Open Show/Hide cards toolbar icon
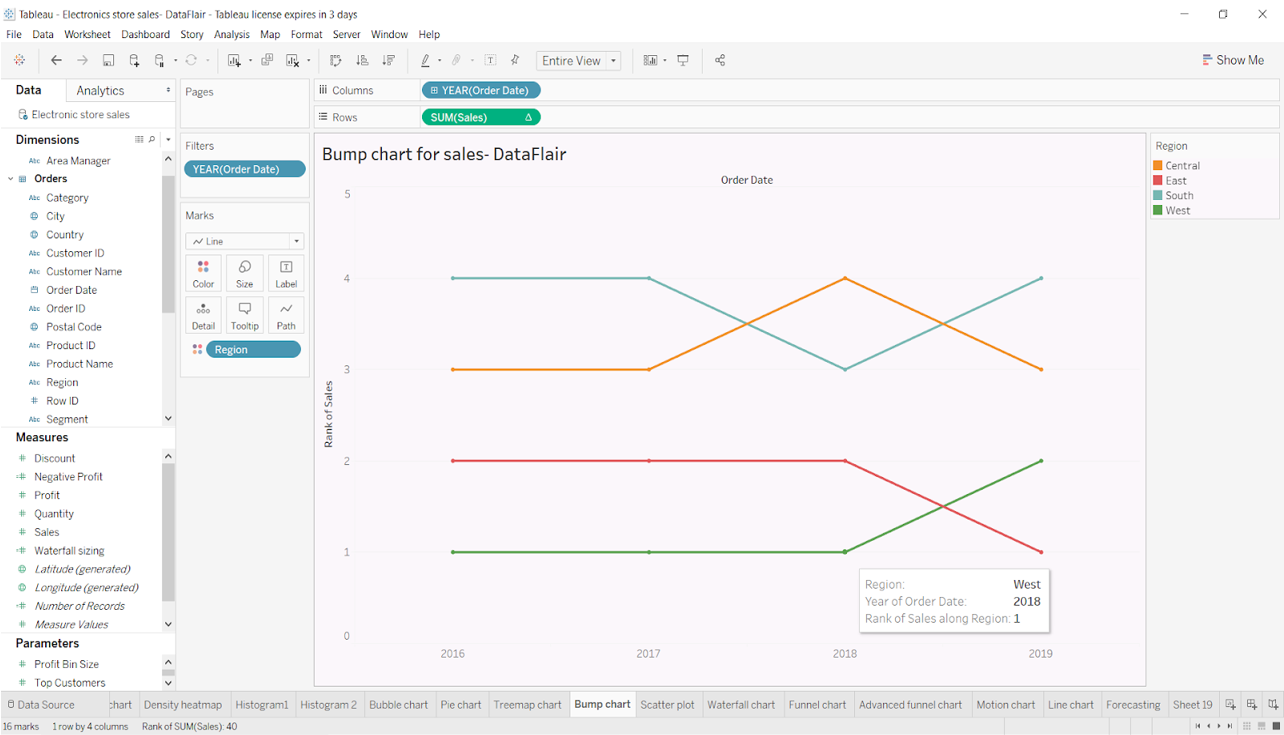 650,60
